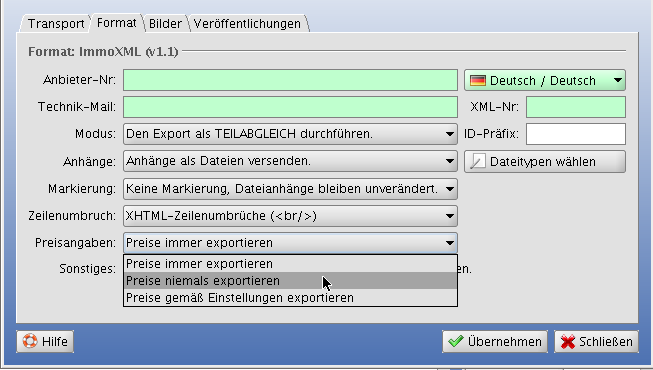
Task: Click the lifebuoy icon on Hilfe button
Action: [x=30, y=341]
